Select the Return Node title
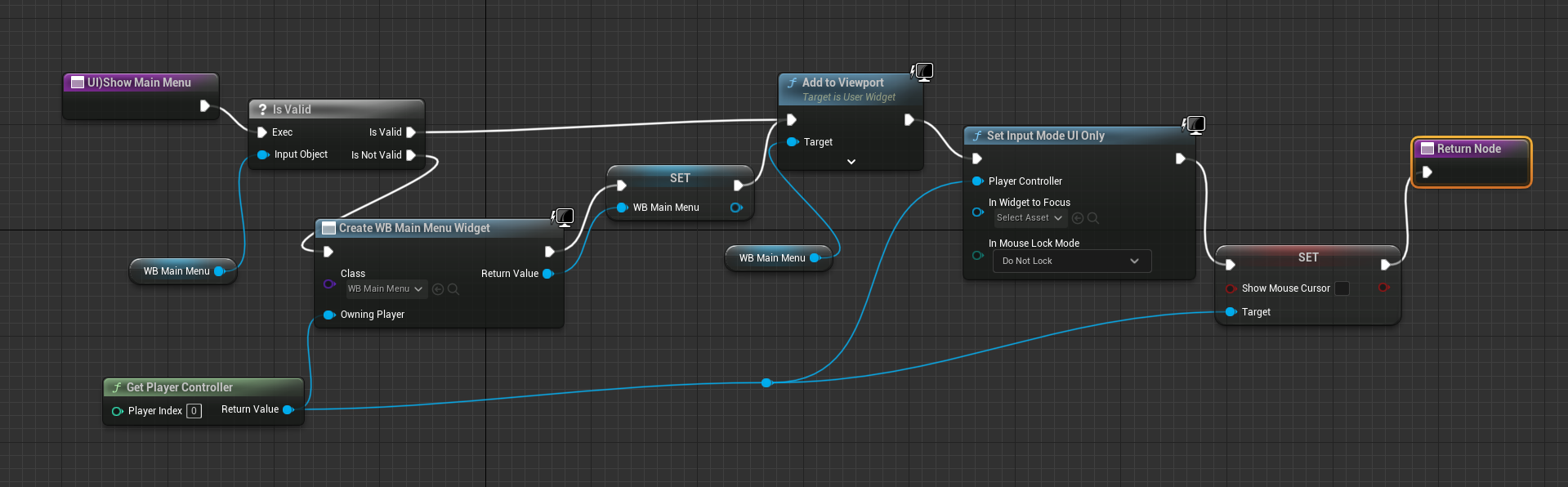 pos(1469,149)
